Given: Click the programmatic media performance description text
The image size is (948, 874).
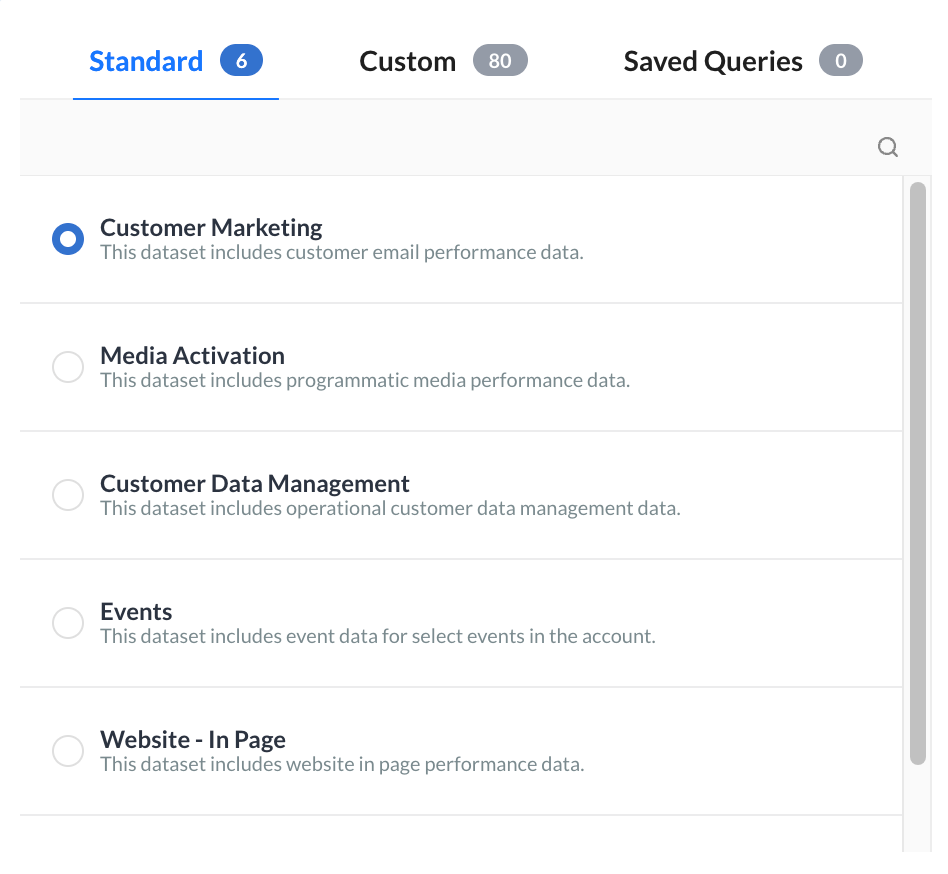Looking at the screenshot, I should click(364, 381).
